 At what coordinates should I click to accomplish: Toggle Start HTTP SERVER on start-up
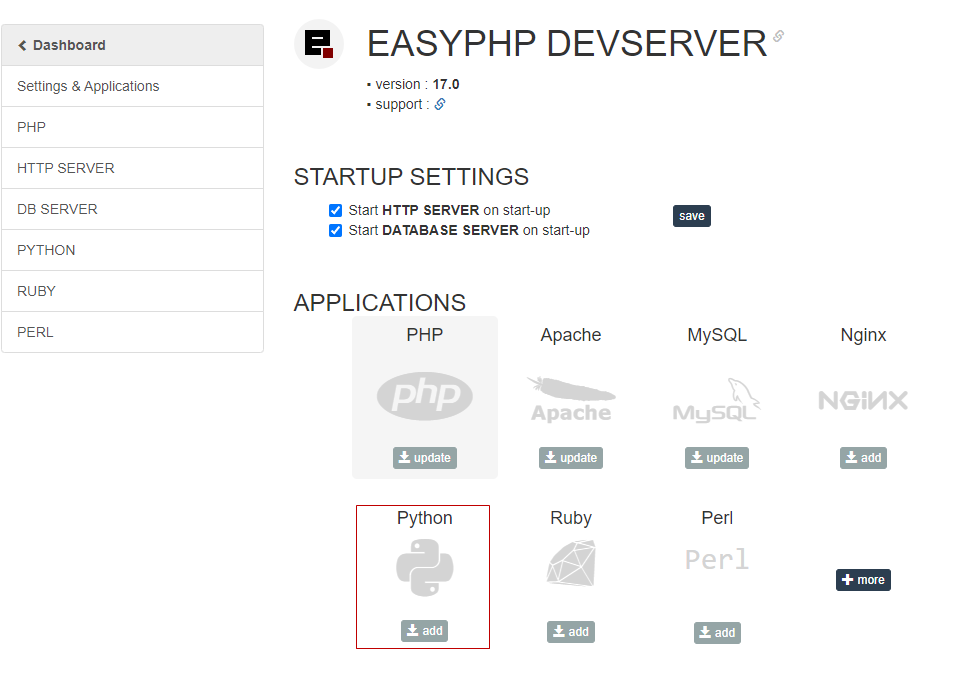[x=335, y=211]
